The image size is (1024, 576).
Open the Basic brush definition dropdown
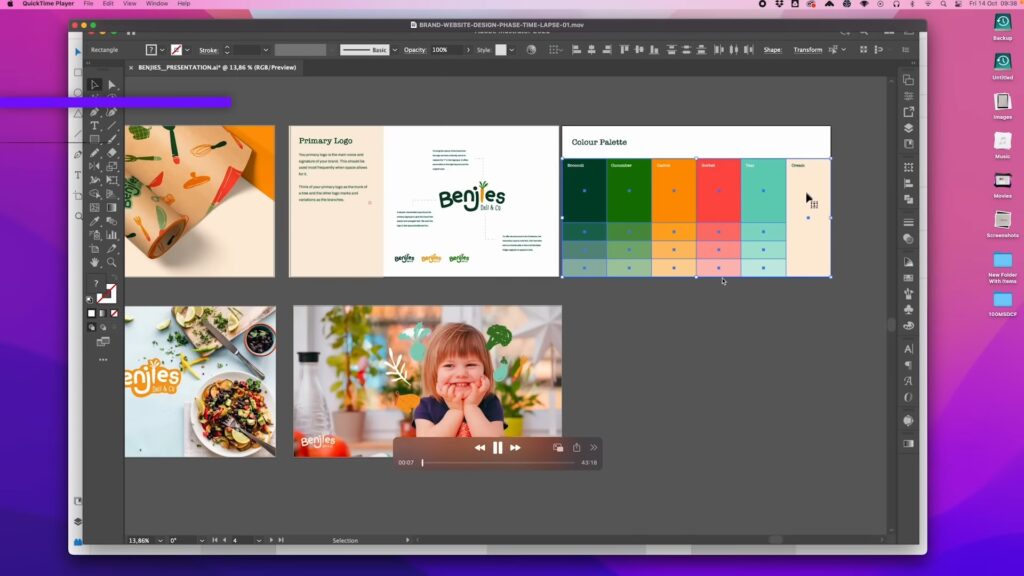tap(394, 50)
